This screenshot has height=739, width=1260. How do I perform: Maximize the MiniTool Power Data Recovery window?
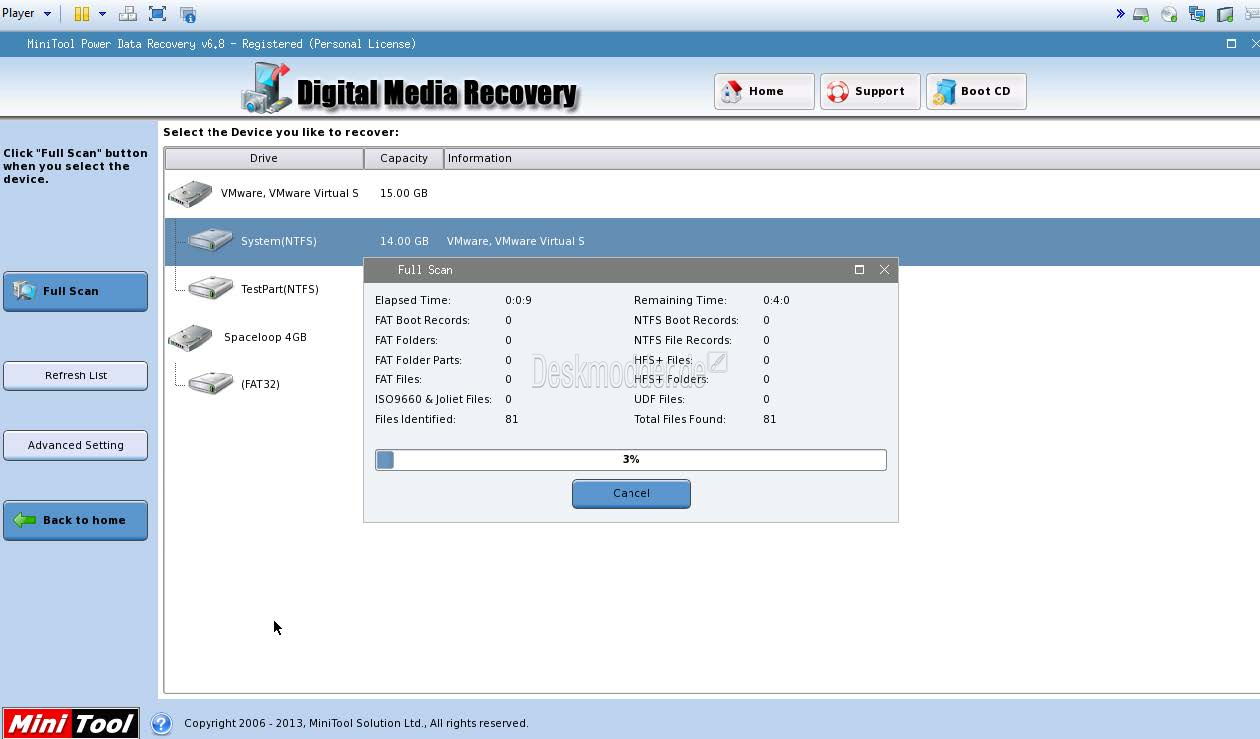1231,44
